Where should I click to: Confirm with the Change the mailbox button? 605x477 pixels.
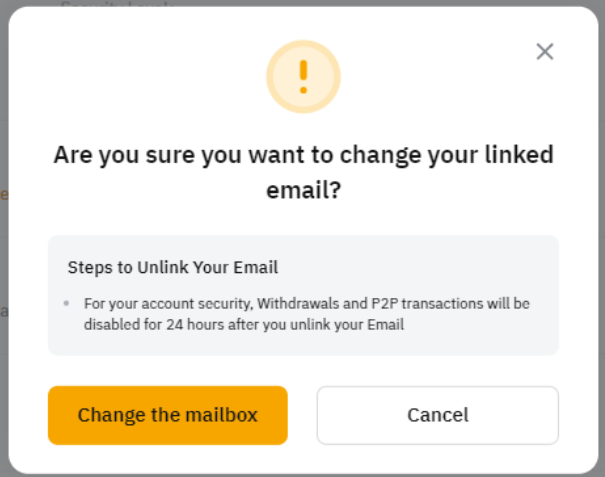tap(168, 415)
